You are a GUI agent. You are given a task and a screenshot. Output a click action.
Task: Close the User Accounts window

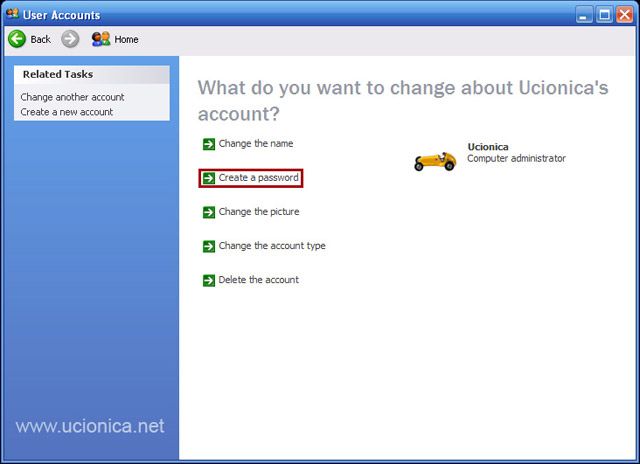click(x=625, y=15)
